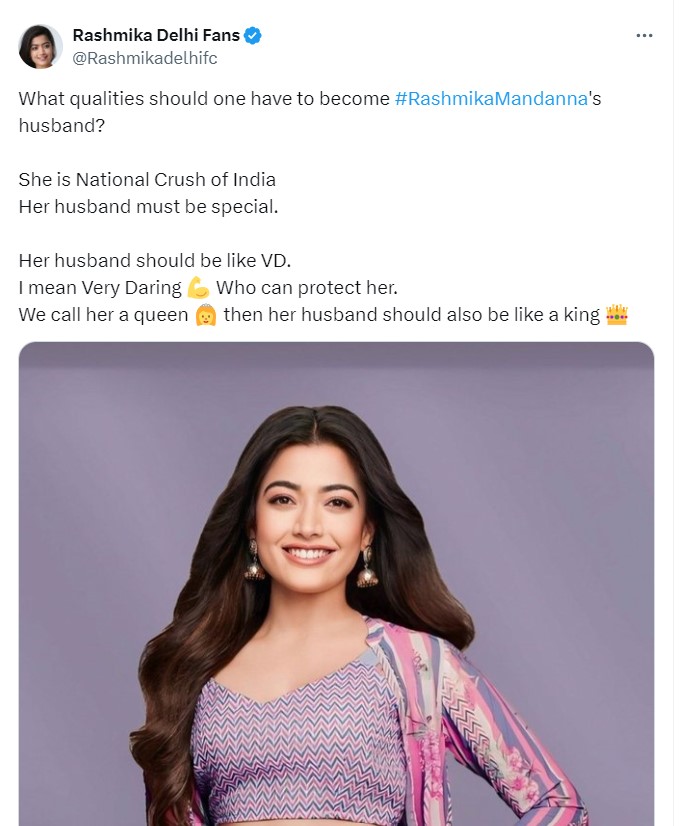Click the flexed bicep emoji
The image size is (697, 826).
(198, 288)
